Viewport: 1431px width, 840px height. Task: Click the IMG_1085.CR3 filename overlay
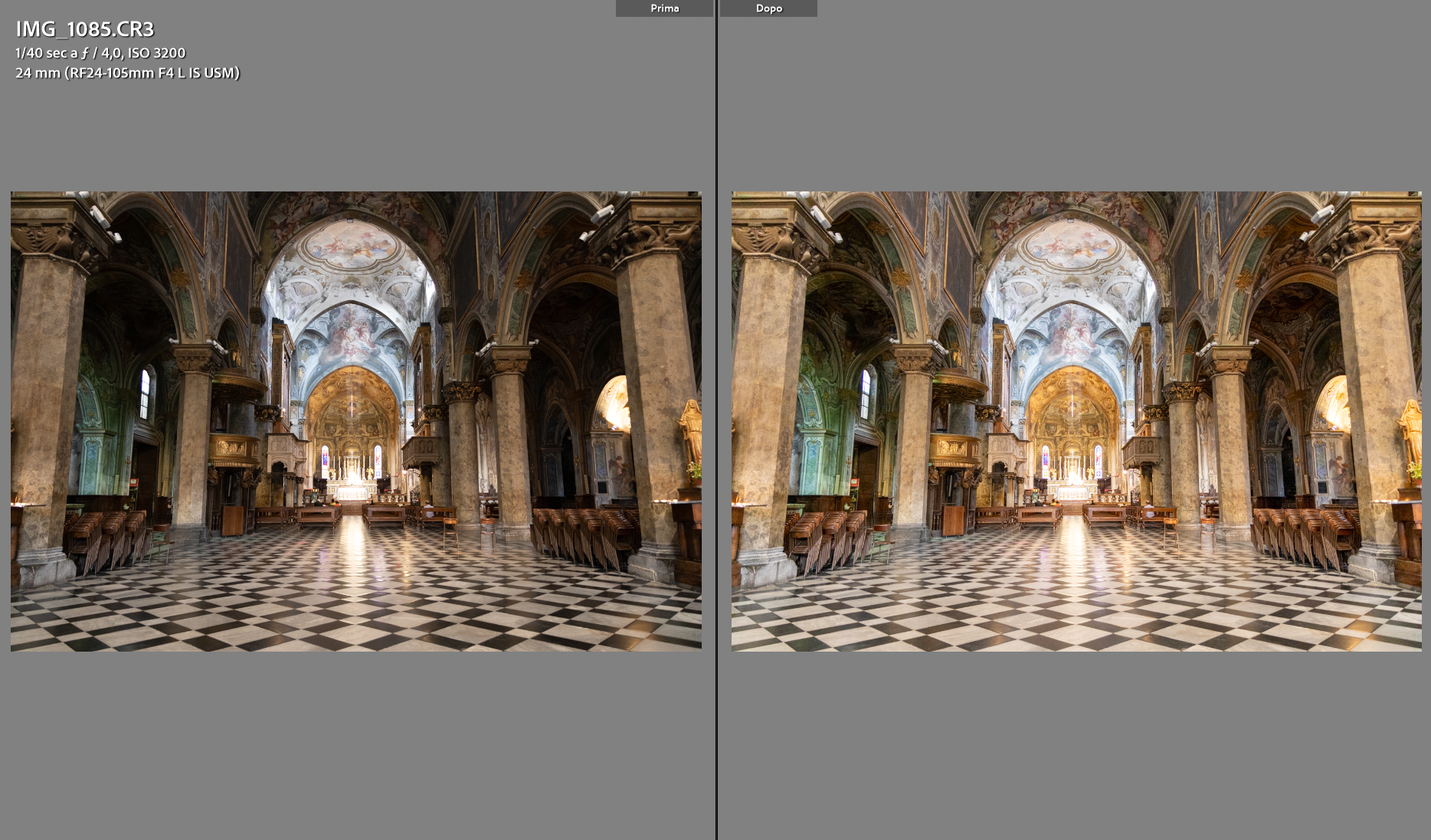85,29
